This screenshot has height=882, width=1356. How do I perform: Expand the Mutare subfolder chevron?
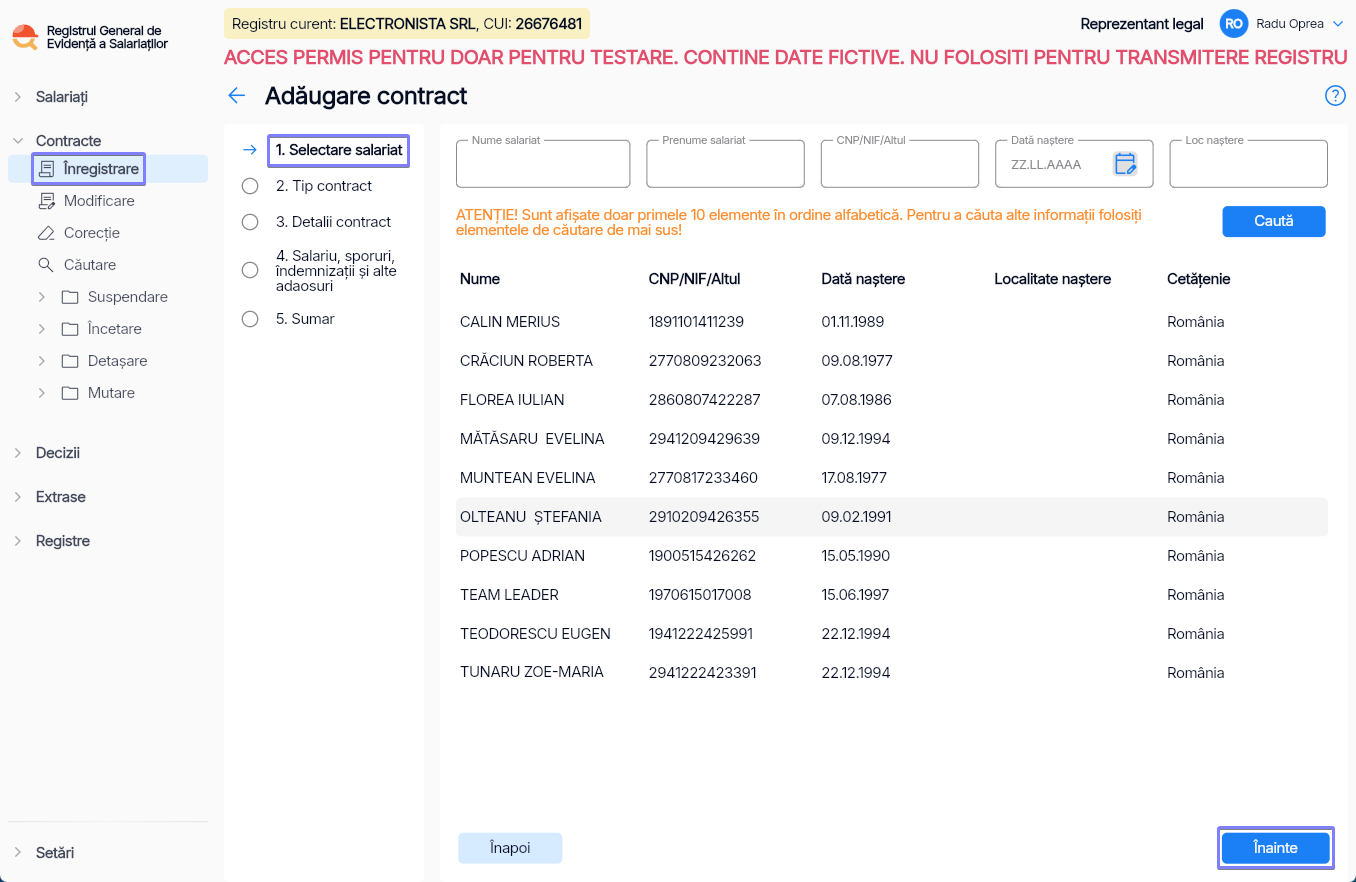42,393
